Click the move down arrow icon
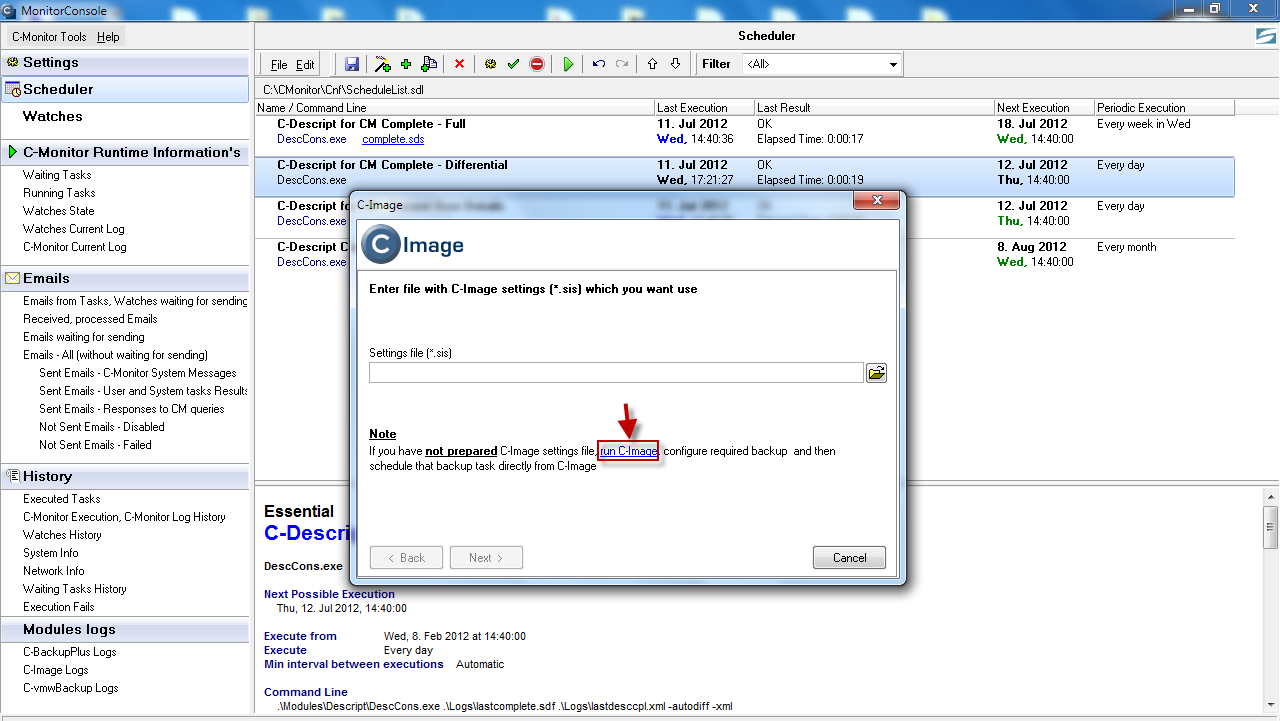Viewport: 1280px width, 721px height. click(x=675, y=64)
